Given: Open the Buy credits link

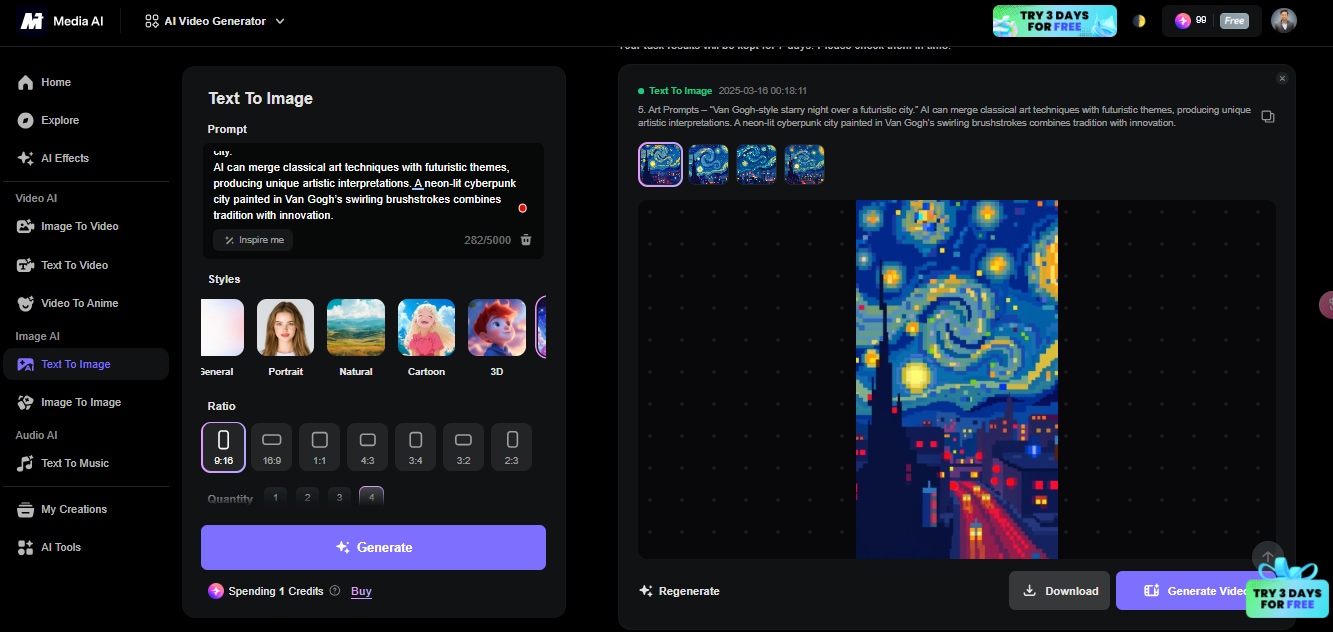Looking at the screenshot, I should [361, 591].
